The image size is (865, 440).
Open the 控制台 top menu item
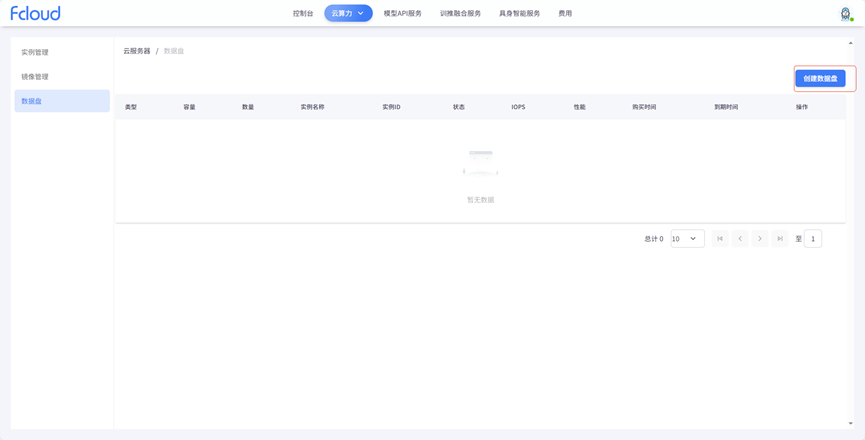coord(303,14)
